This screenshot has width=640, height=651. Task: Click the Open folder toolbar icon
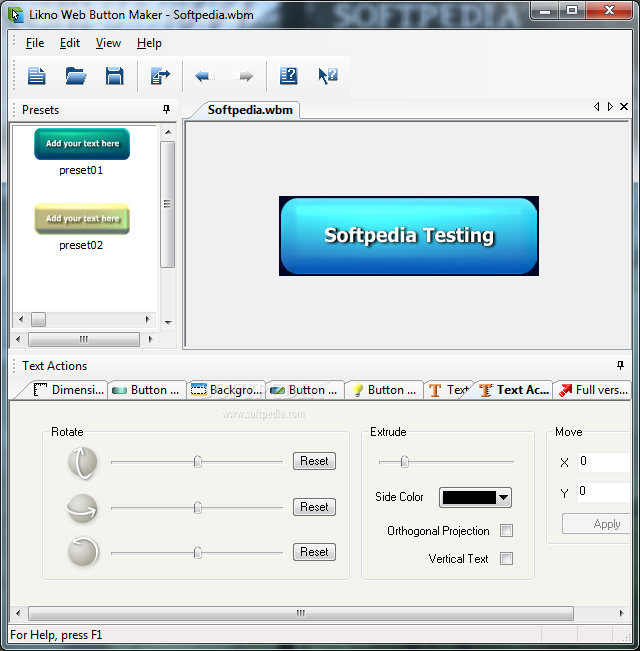(76, 76)
